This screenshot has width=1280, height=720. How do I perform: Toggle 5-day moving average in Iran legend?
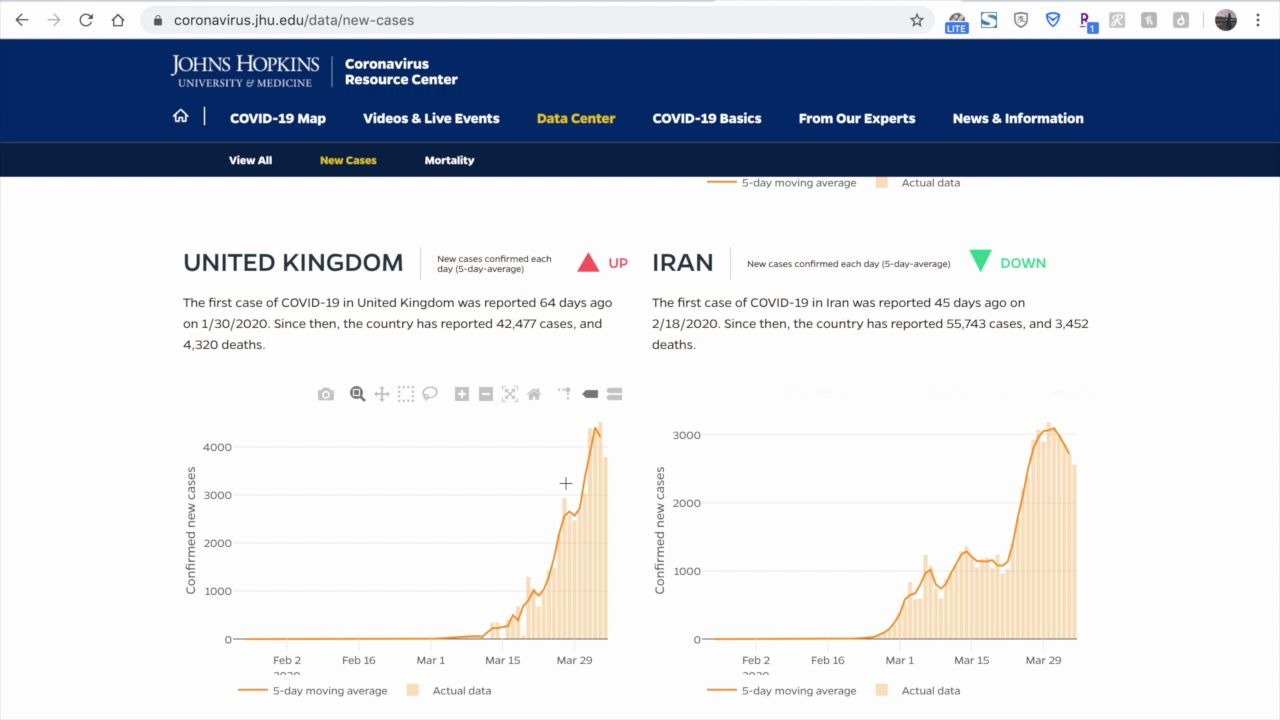click(x=782, y=690)
